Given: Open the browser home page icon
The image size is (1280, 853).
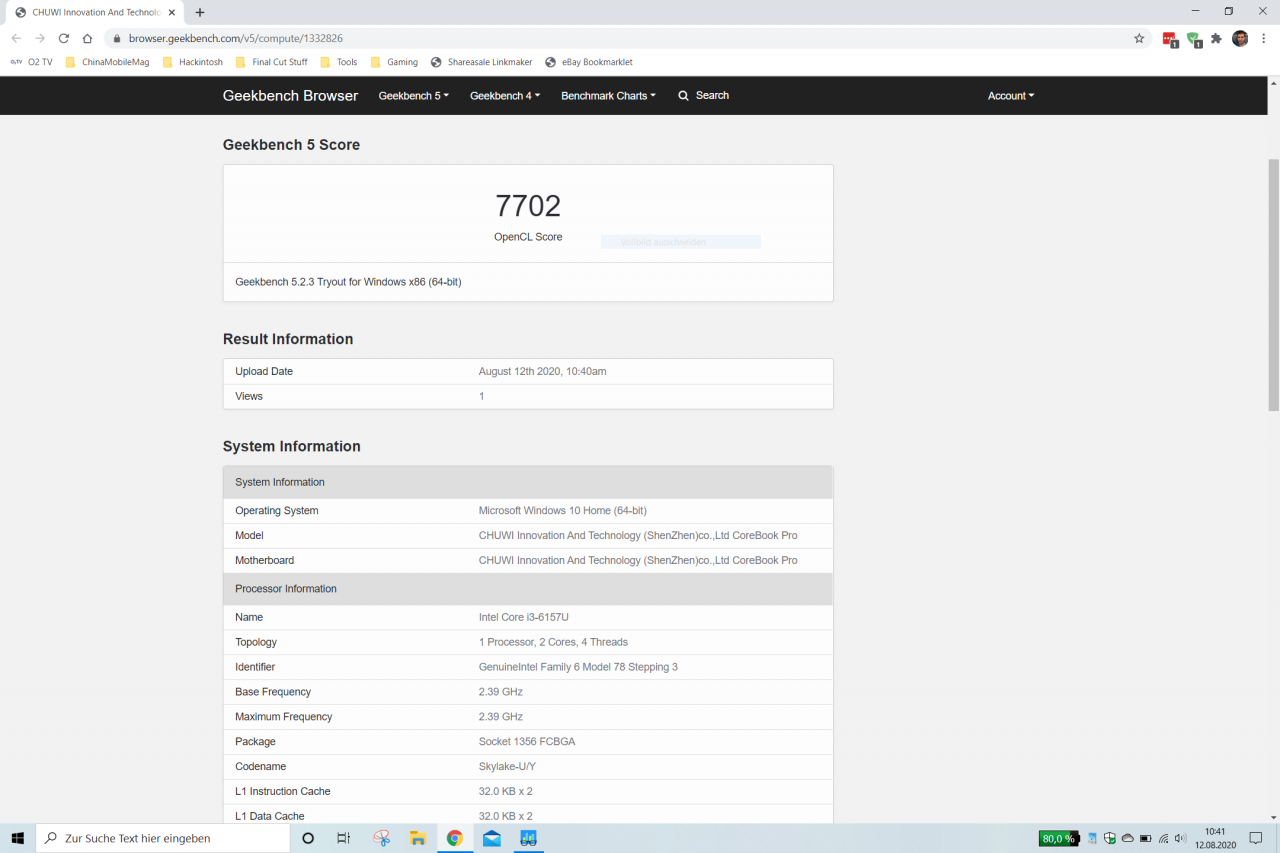Looking at the screenshot, I should [x=88, y=38].
